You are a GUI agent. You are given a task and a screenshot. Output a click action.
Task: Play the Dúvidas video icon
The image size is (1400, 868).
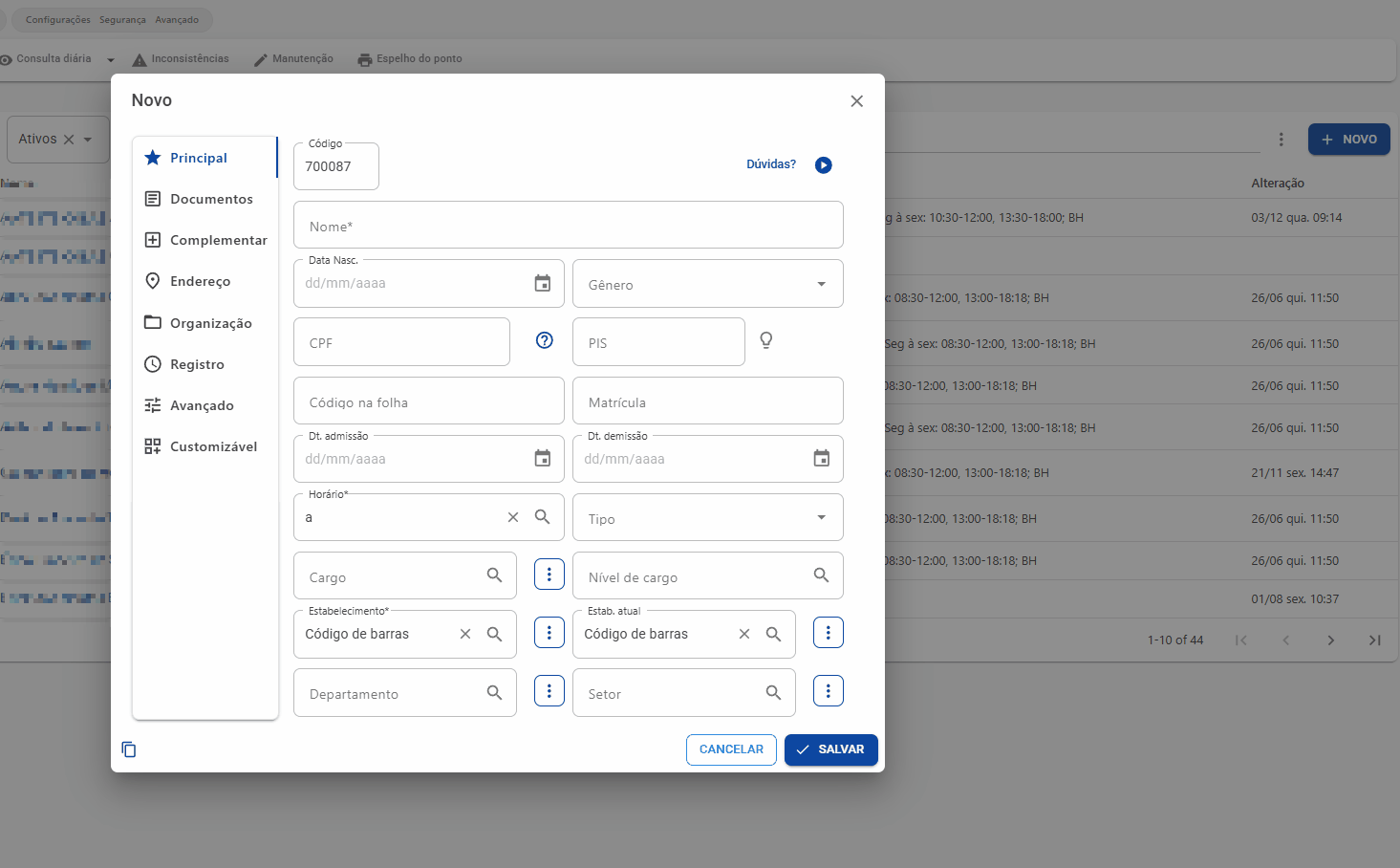click(823, 165)
